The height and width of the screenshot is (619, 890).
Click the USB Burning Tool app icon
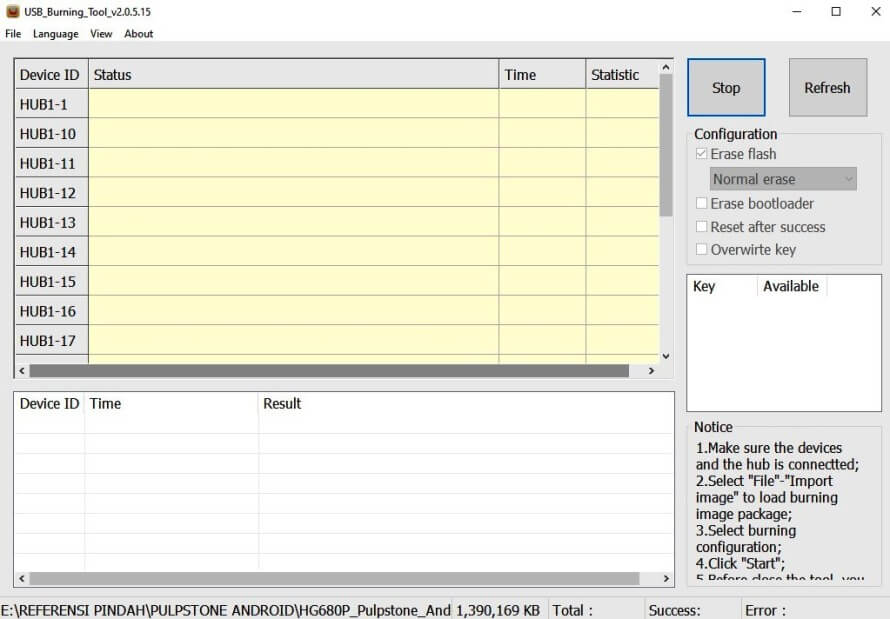click(x=12, y=11)
